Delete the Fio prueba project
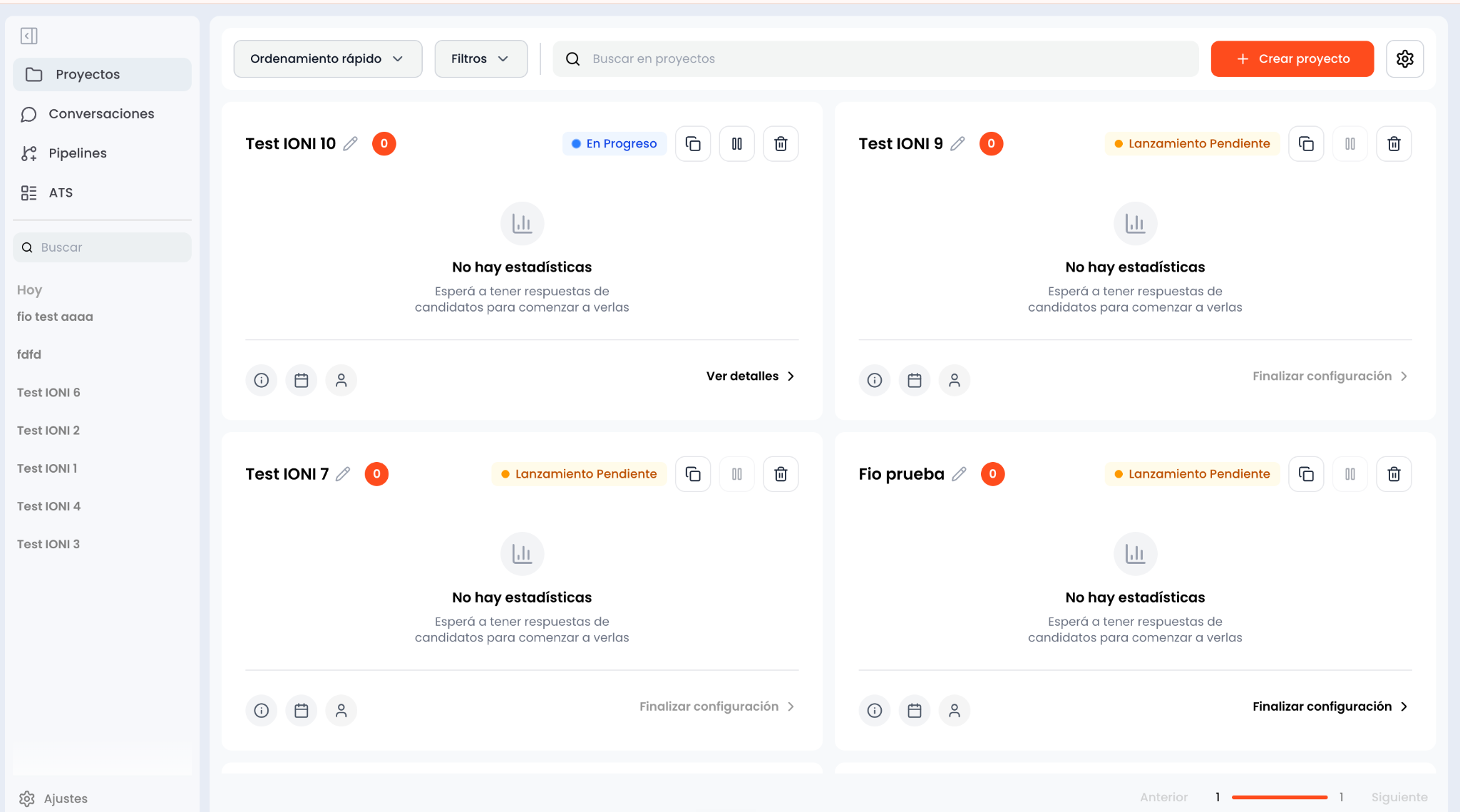This screenshot has width=1460, height=812. [x=1394, y=473]
